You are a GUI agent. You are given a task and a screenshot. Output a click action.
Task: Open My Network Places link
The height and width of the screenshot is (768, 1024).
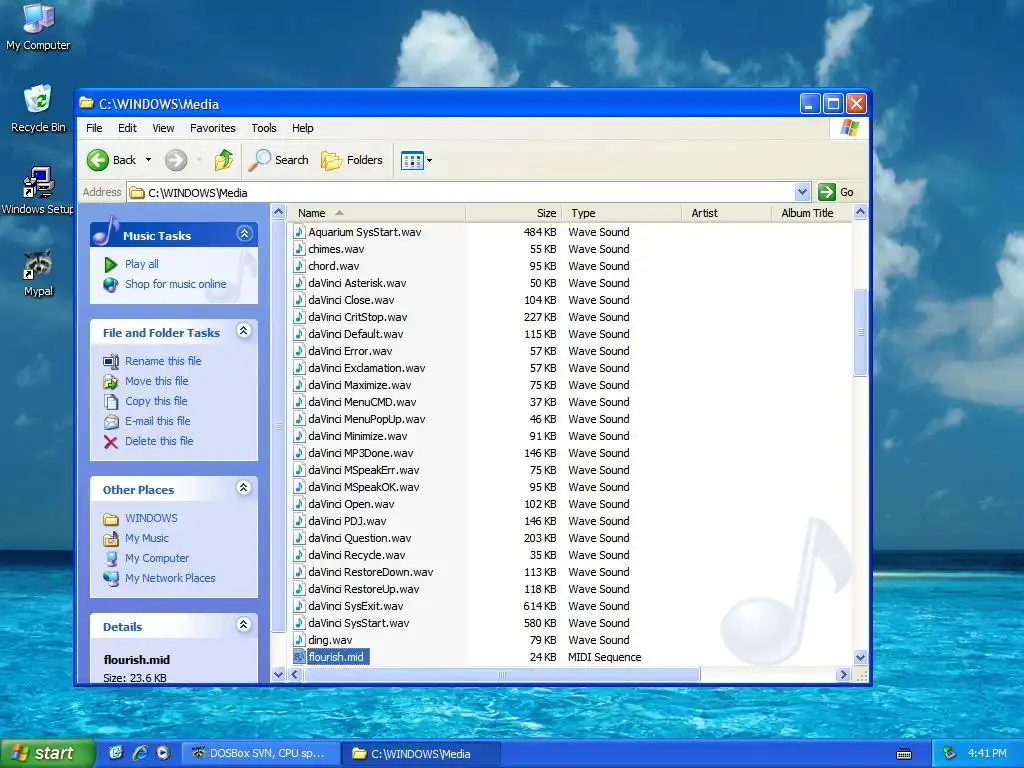170,578
